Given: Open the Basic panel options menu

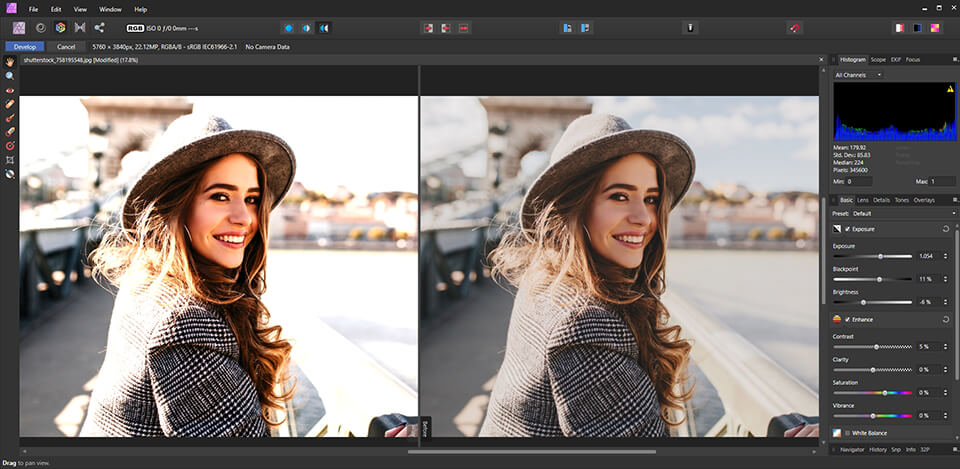Looking at the screenshot, I should [955, 200].
